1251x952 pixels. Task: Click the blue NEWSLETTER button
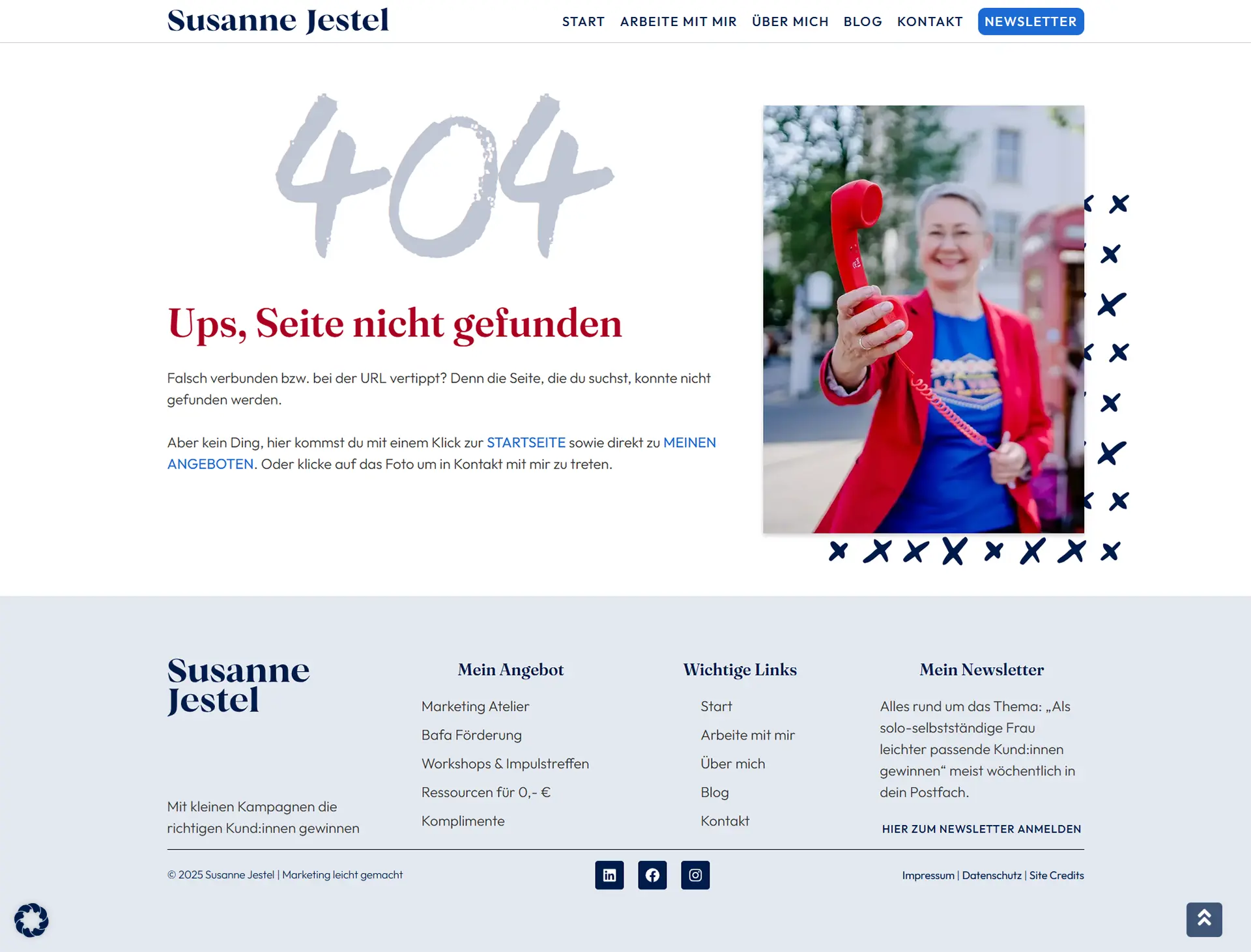pyautogui.click(x=1031, y=22)
